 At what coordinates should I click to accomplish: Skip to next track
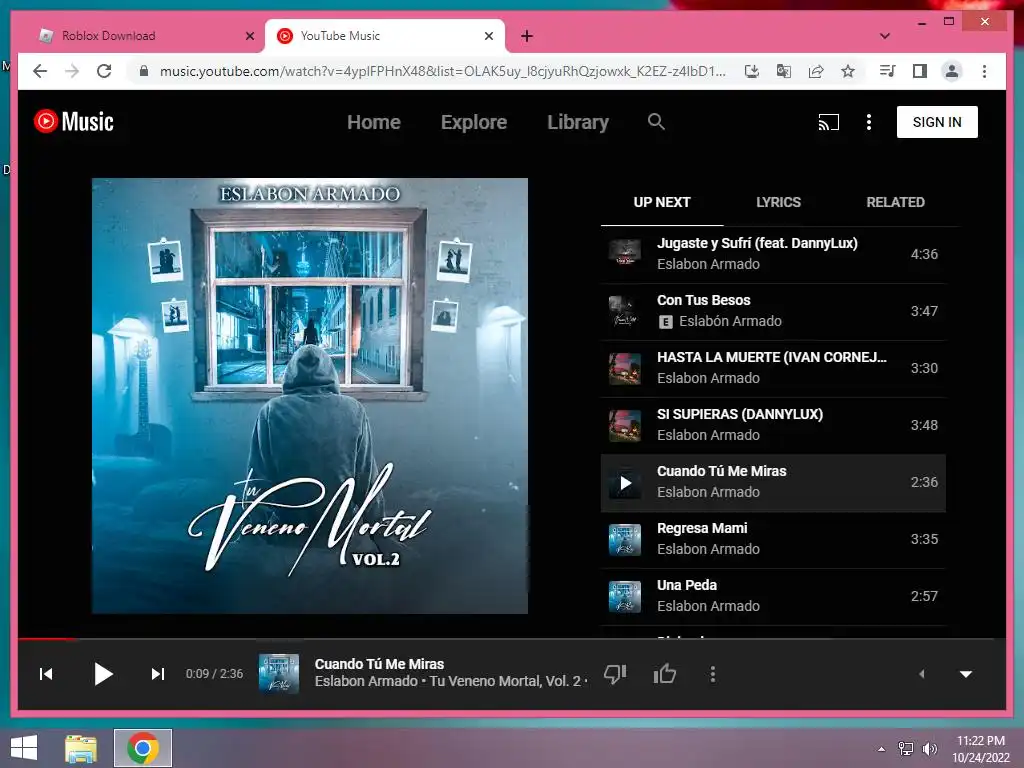pos(157,674)
